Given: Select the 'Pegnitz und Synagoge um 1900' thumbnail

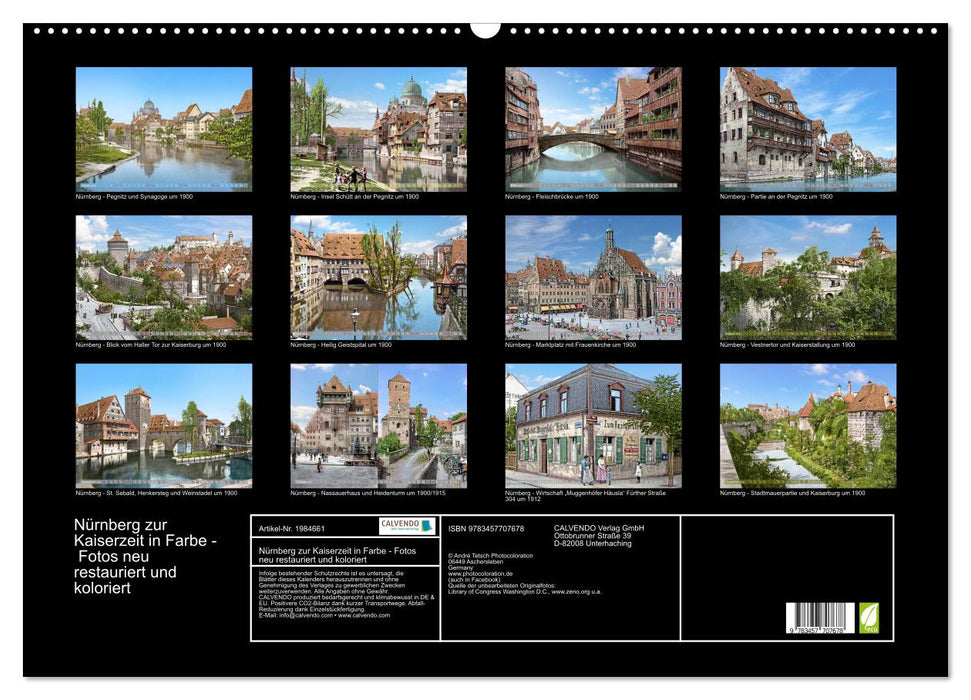Looking at the screenshot, I should [160, 130].
